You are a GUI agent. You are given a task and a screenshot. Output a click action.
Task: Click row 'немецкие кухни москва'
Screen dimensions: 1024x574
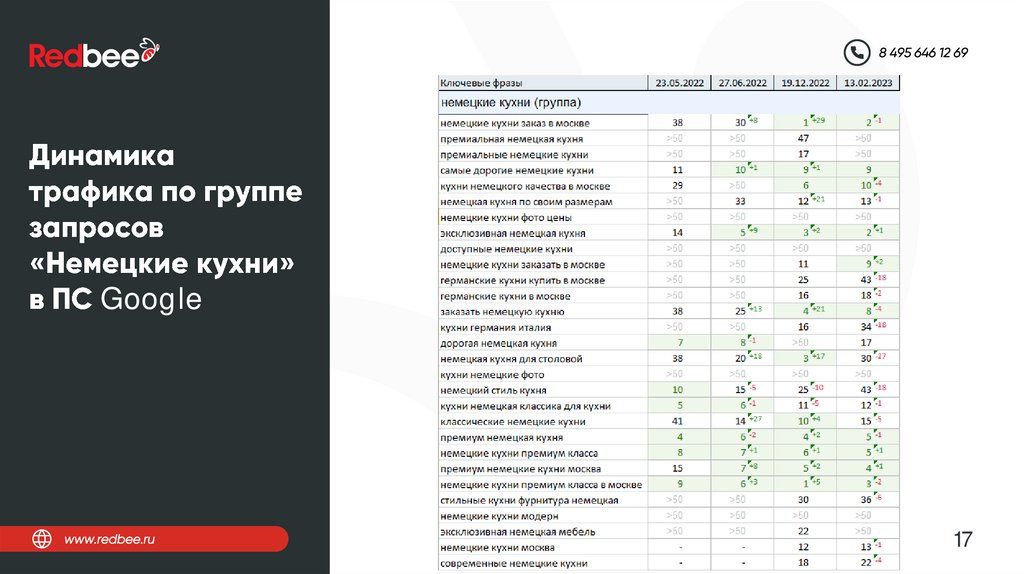pos(669,547)
